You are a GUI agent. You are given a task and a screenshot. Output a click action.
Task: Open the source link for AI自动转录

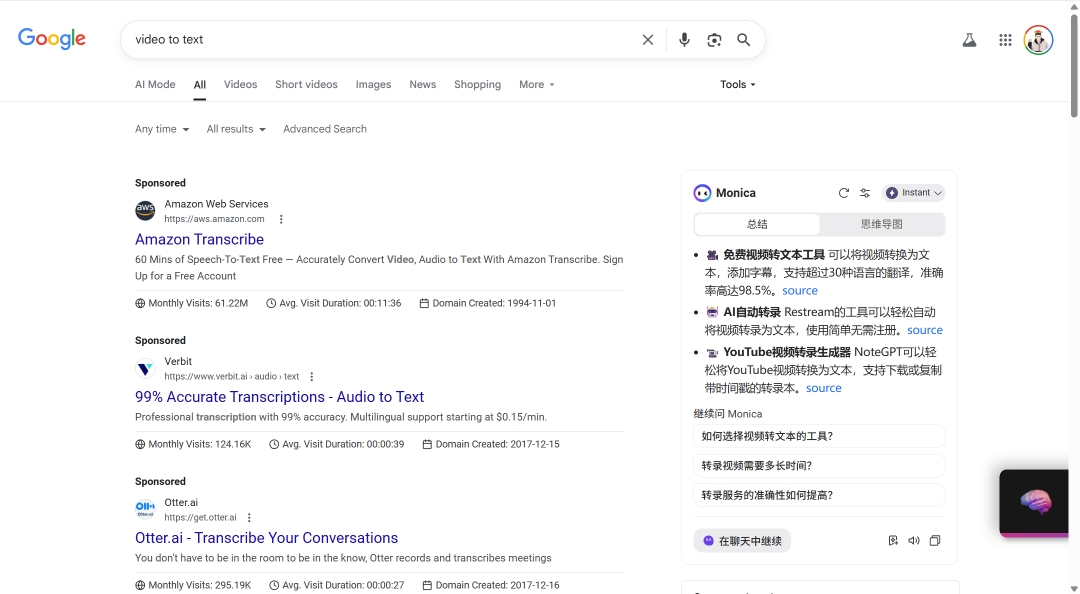click(924, 330)
